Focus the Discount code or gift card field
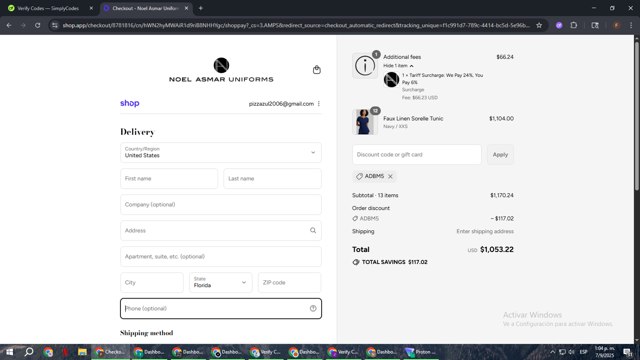 [x=417, y=155]
